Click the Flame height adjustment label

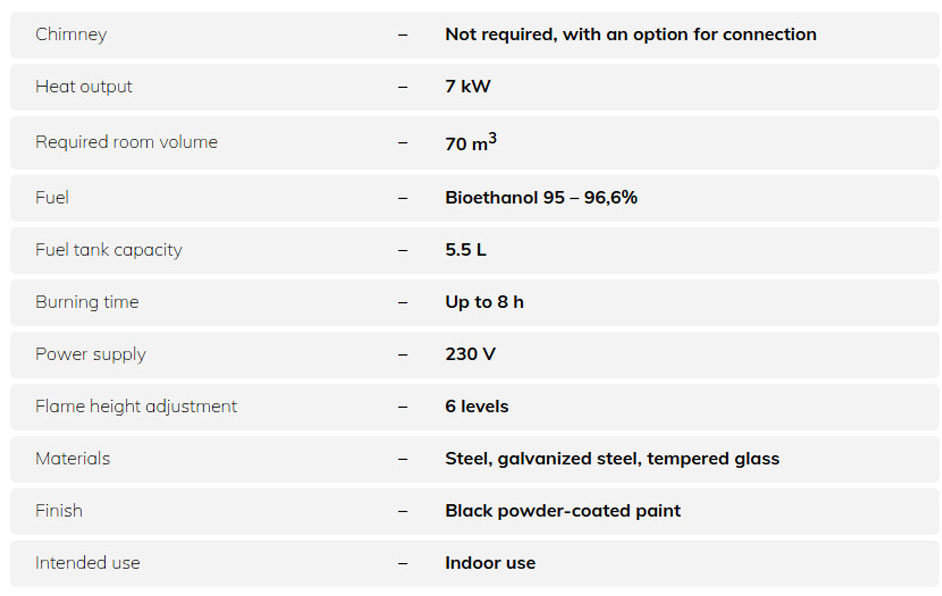(x=136, y=406)
